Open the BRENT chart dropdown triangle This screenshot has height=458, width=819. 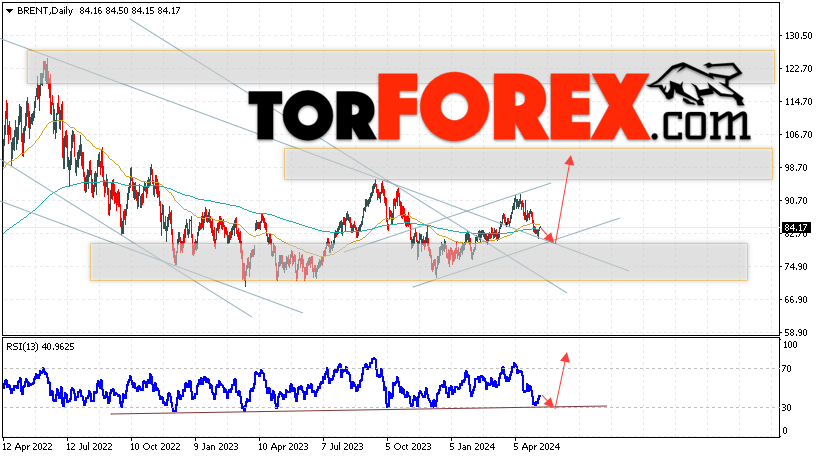click(9, 11)
